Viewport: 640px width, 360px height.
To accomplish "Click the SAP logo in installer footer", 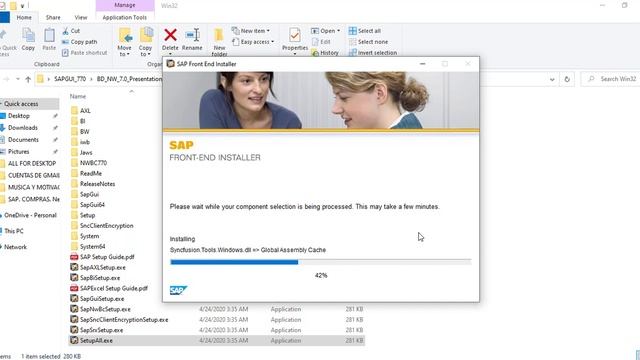I will coord(178,290).
